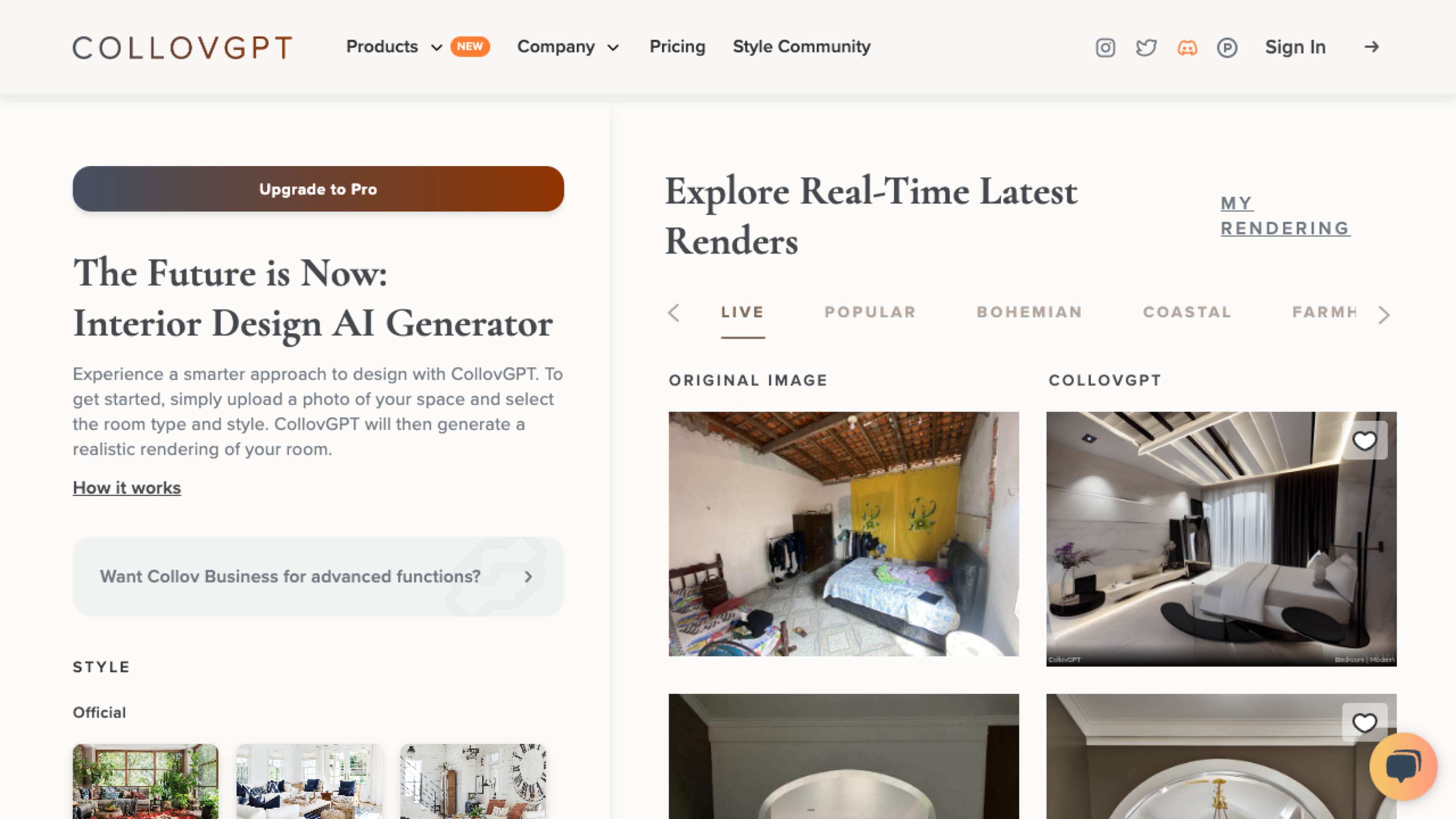
Task: Open the chat support bubble
Action: click(x=1403, y=766)
